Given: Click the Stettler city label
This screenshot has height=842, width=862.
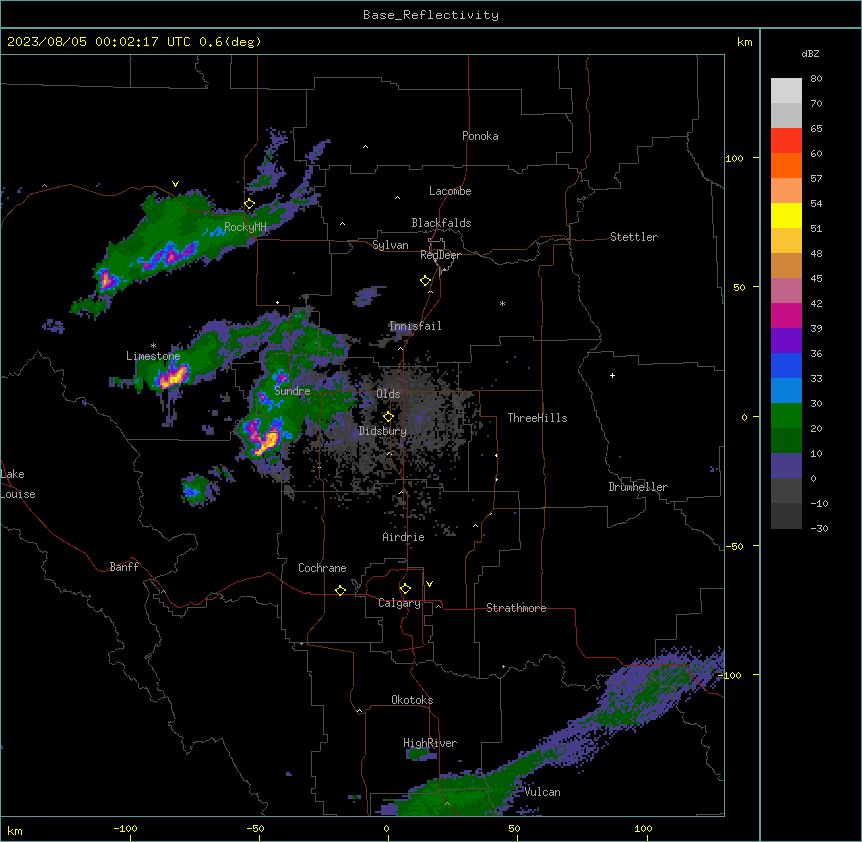Looking at the screenshot, I should [x=633, y=237].
